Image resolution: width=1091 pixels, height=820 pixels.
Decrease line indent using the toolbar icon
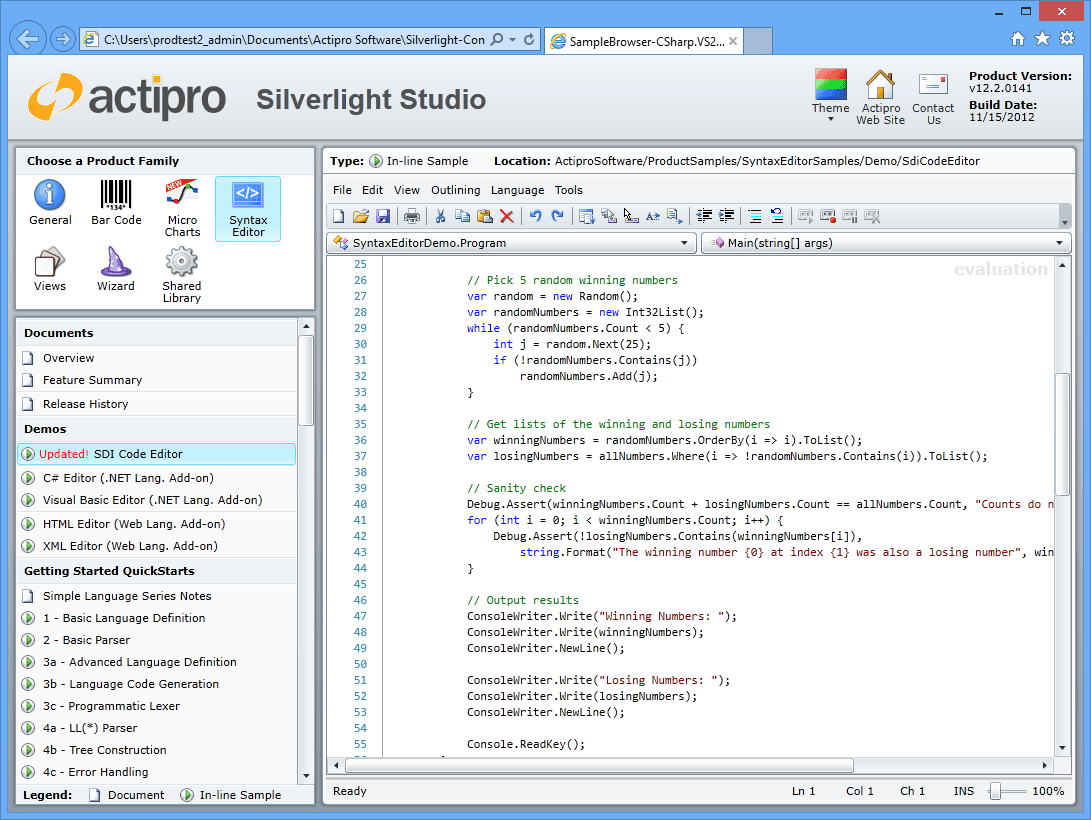pos(704,216)
